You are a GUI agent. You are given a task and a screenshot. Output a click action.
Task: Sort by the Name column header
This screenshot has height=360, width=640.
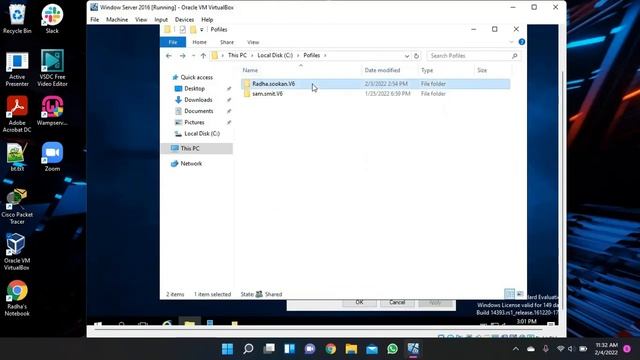(301, 70)
